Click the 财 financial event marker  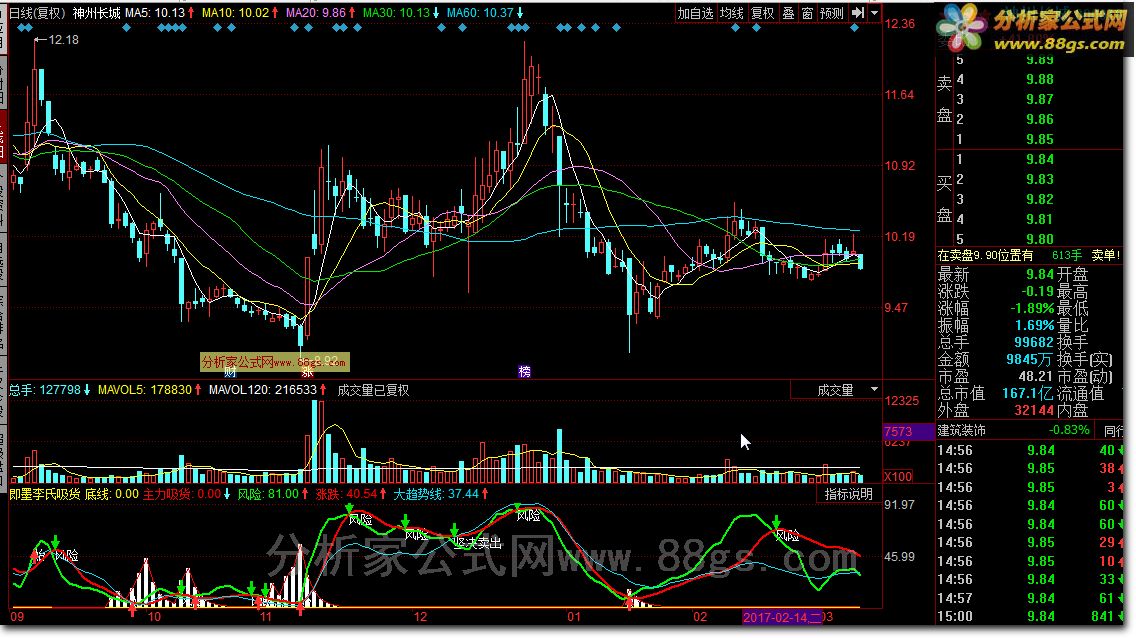230,372
